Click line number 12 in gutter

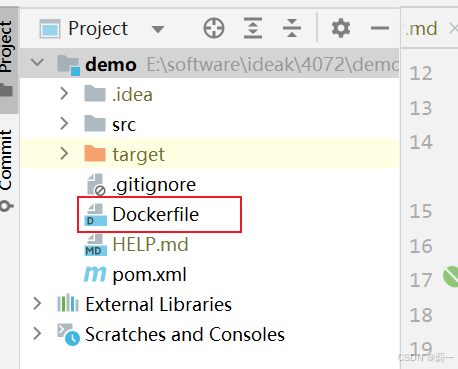coord(421,73)
